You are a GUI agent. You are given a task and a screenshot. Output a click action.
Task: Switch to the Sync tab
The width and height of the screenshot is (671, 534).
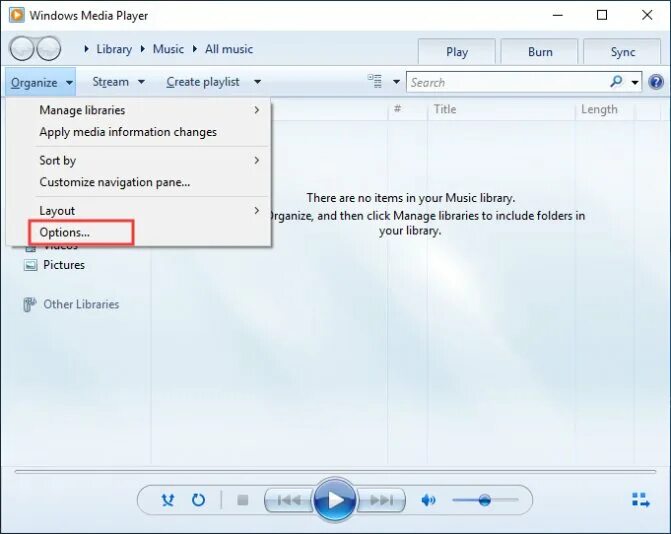pos(622,52)
